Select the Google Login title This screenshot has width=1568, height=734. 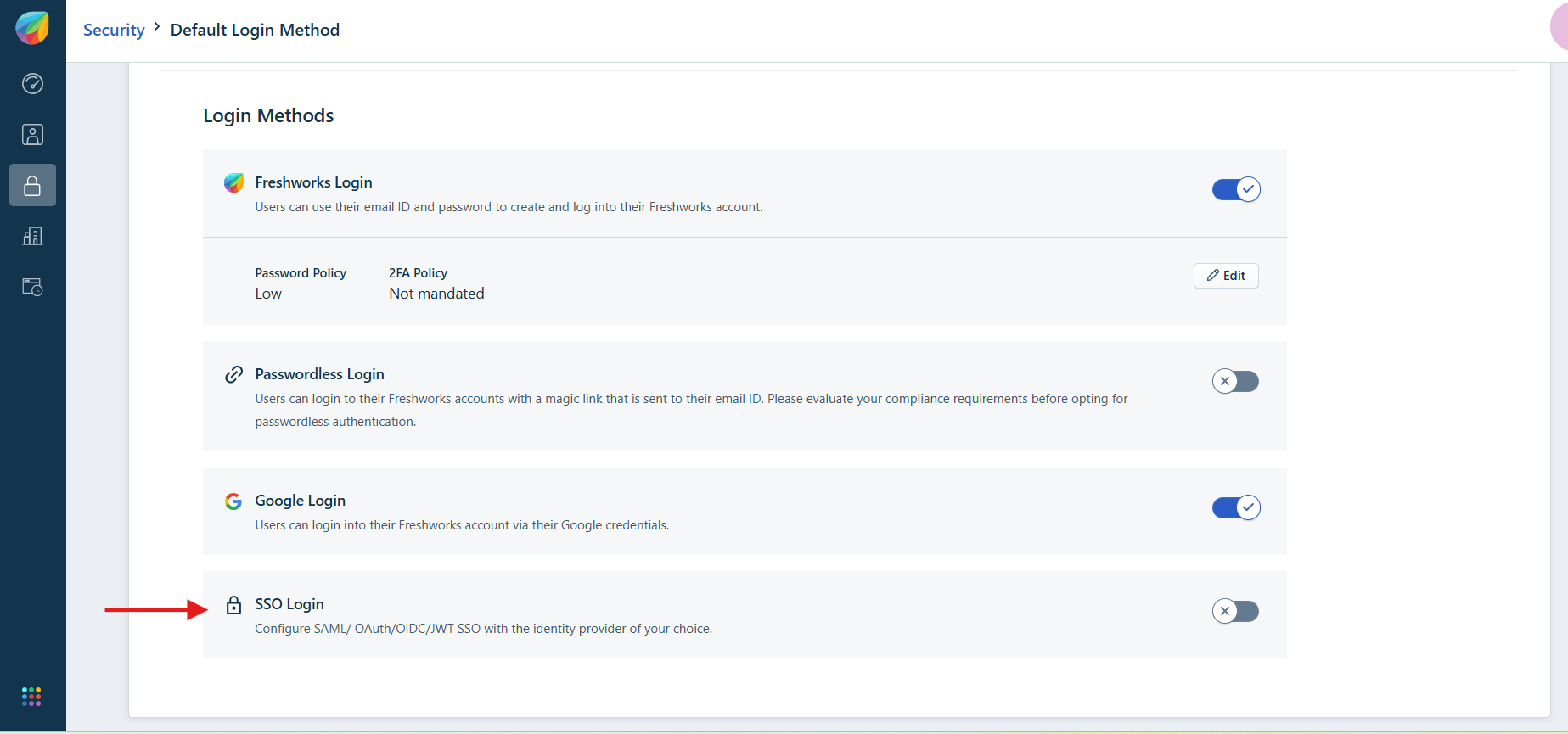pos(300,501)
